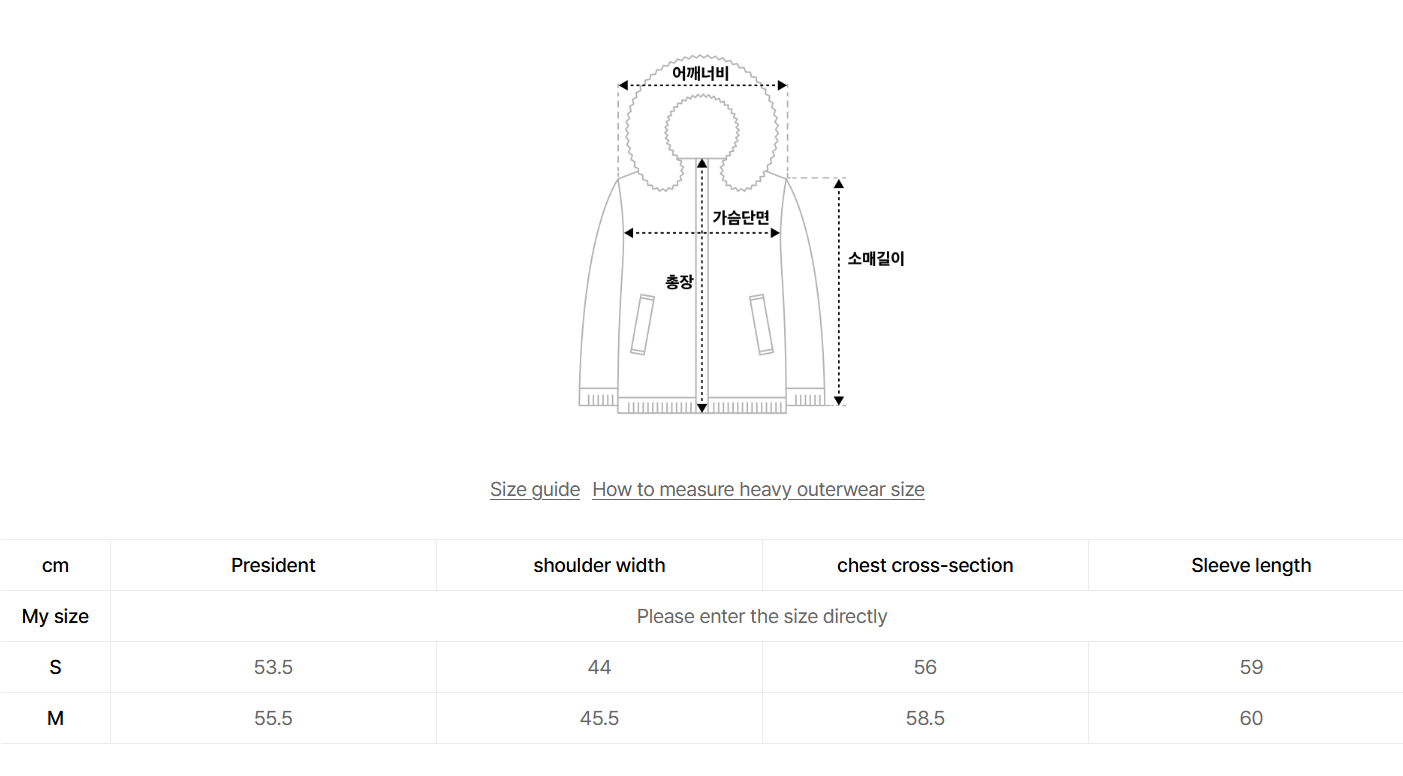Image resolution: width=1403 pixels, height=776 pixels.
Task: Click the 44 shoulder width value
Action: 599,667
